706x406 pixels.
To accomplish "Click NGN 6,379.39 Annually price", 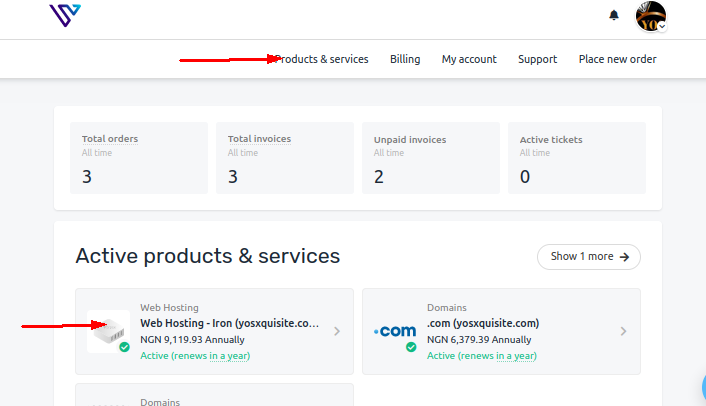I will [x=479, y=340].
